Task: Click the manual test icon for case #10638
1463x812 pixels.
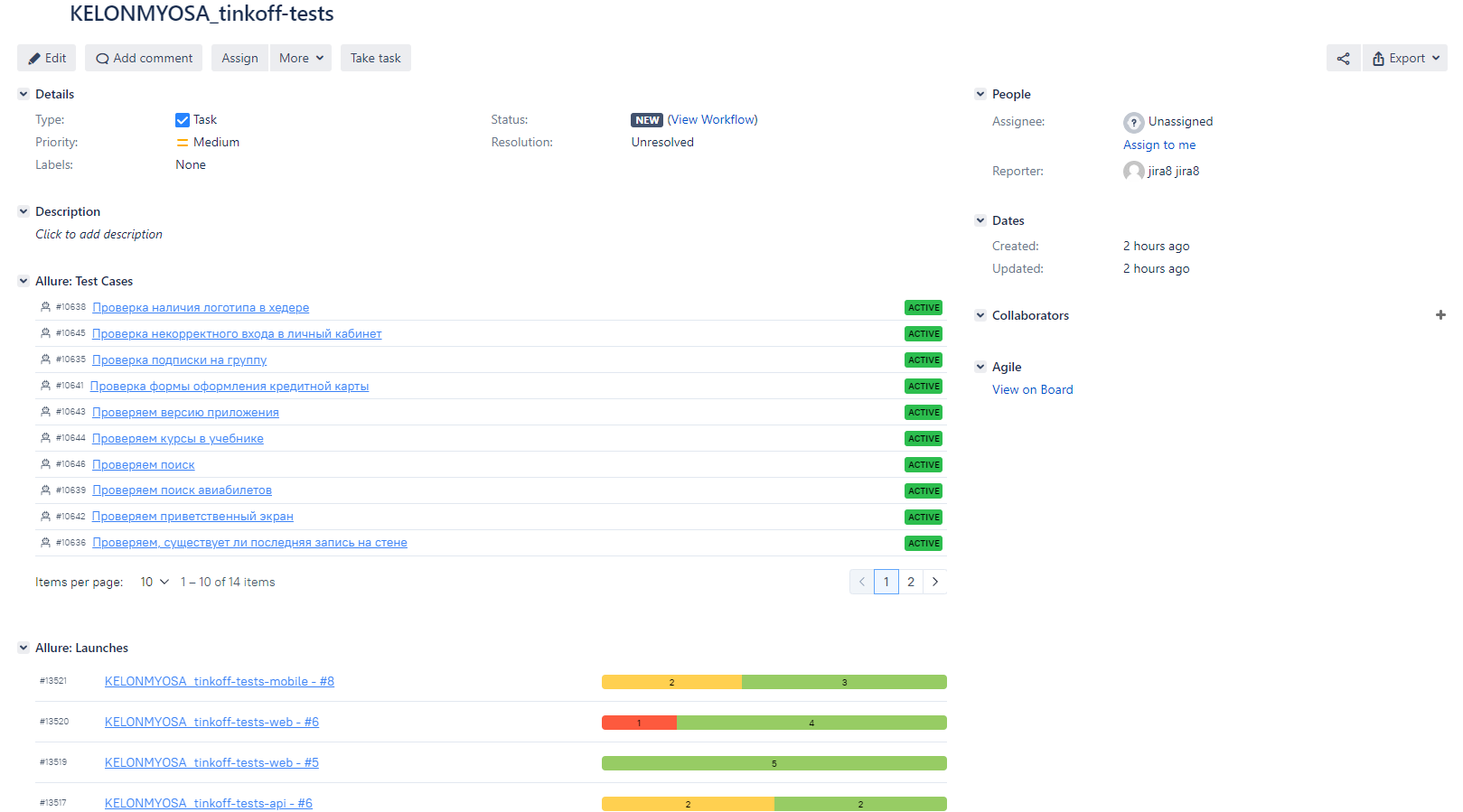Action: pos(45,307)
